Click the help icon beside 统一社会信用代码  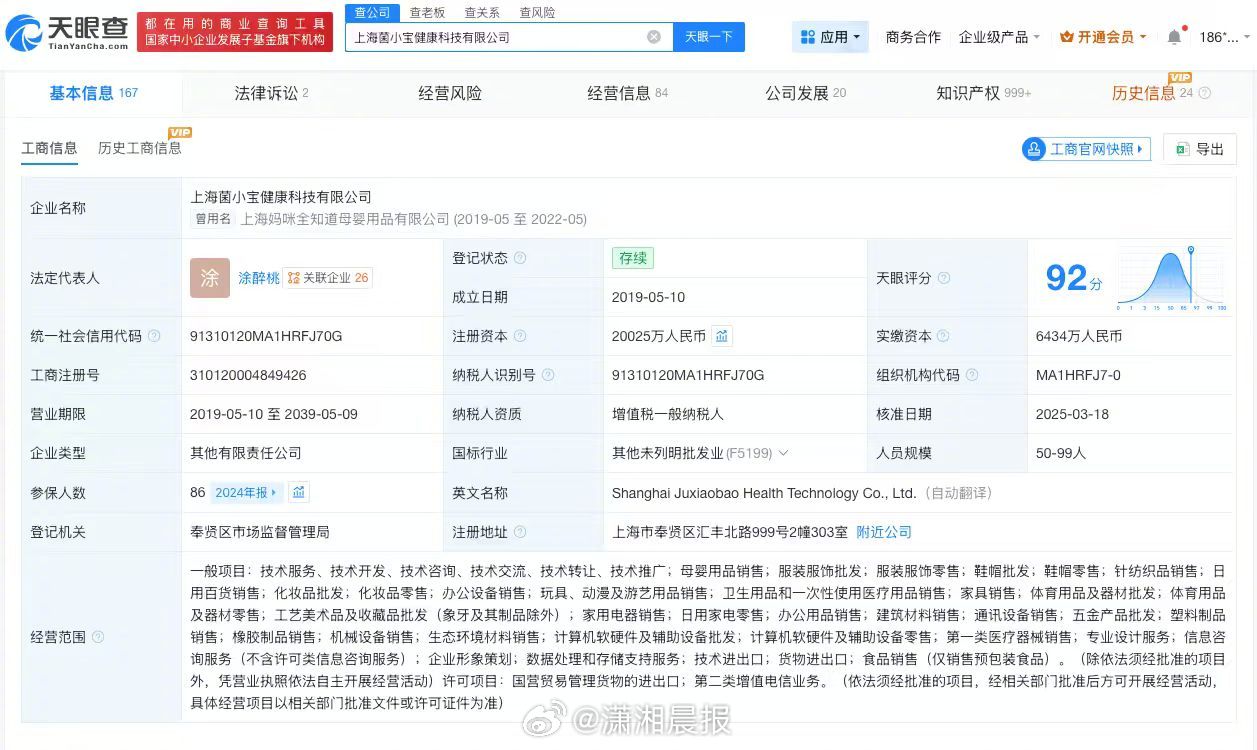click(154, 336)
